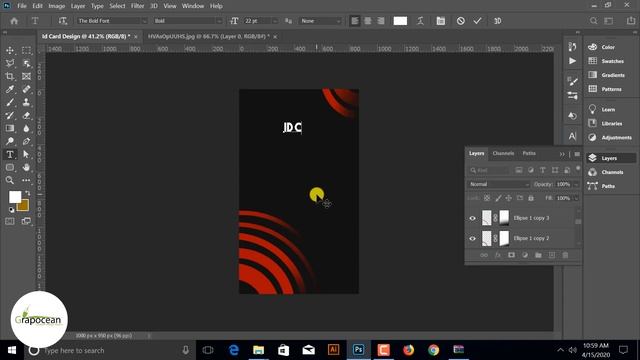This screenshot has width=640, height=360.
Task: Select the Gradient tool
Action: tap(10, 129)
